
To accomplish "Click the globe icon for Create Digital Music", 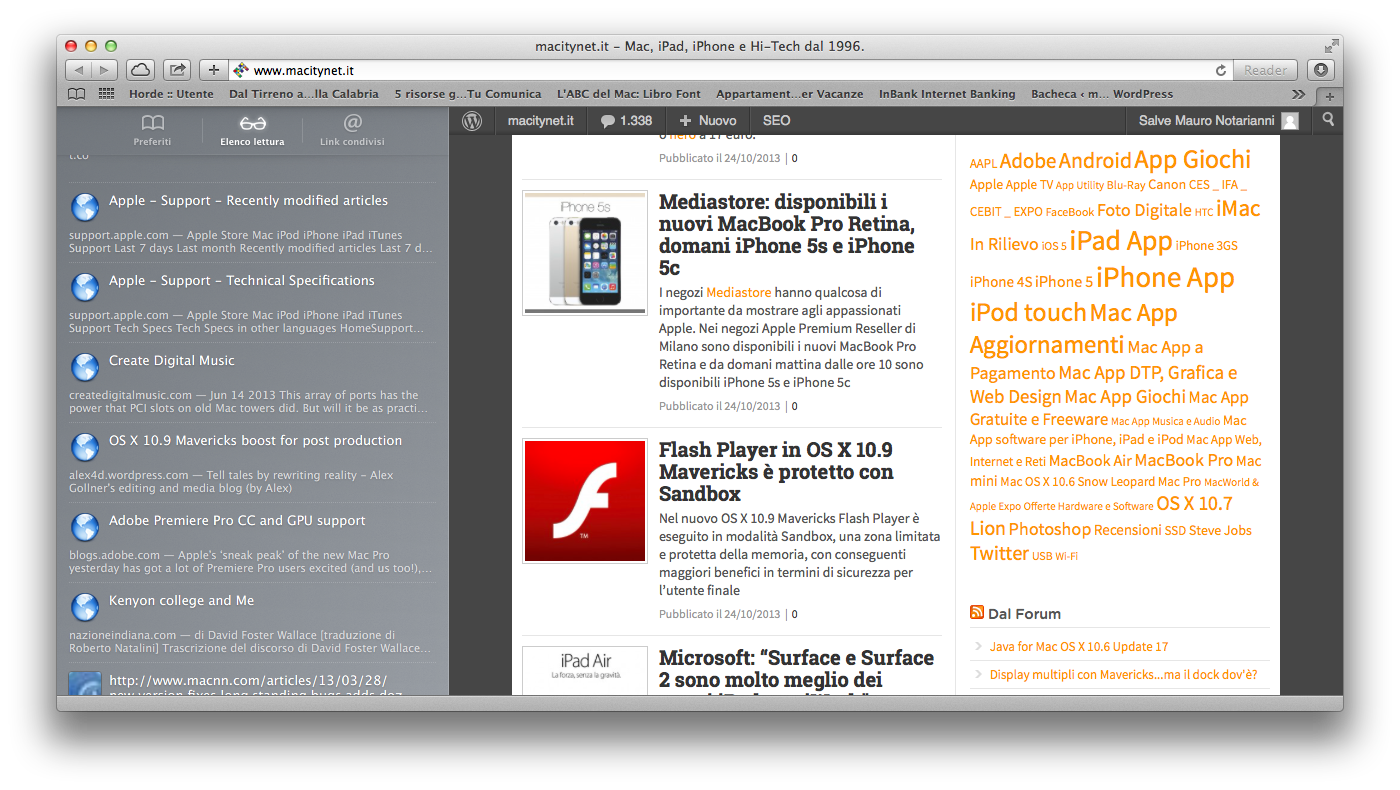I will (85, 367).
